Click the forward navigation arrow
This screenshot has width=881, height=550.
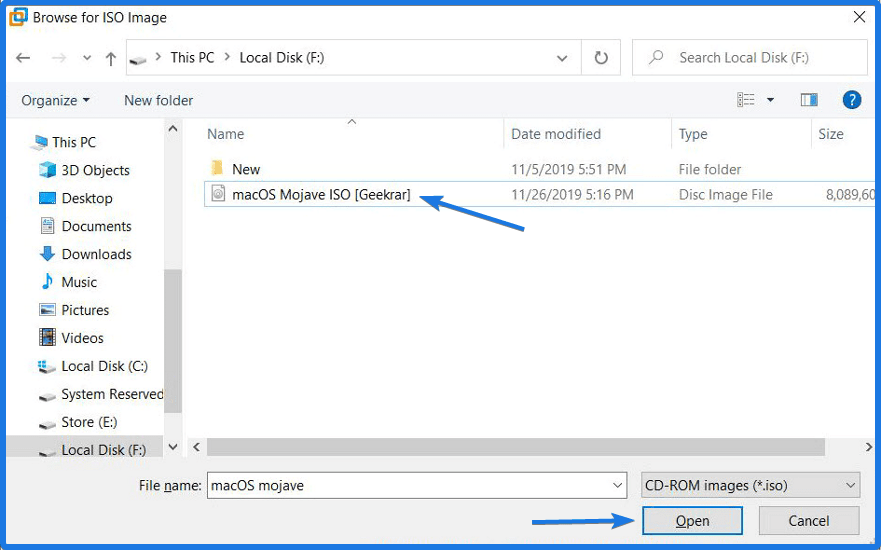click(58, 57)
